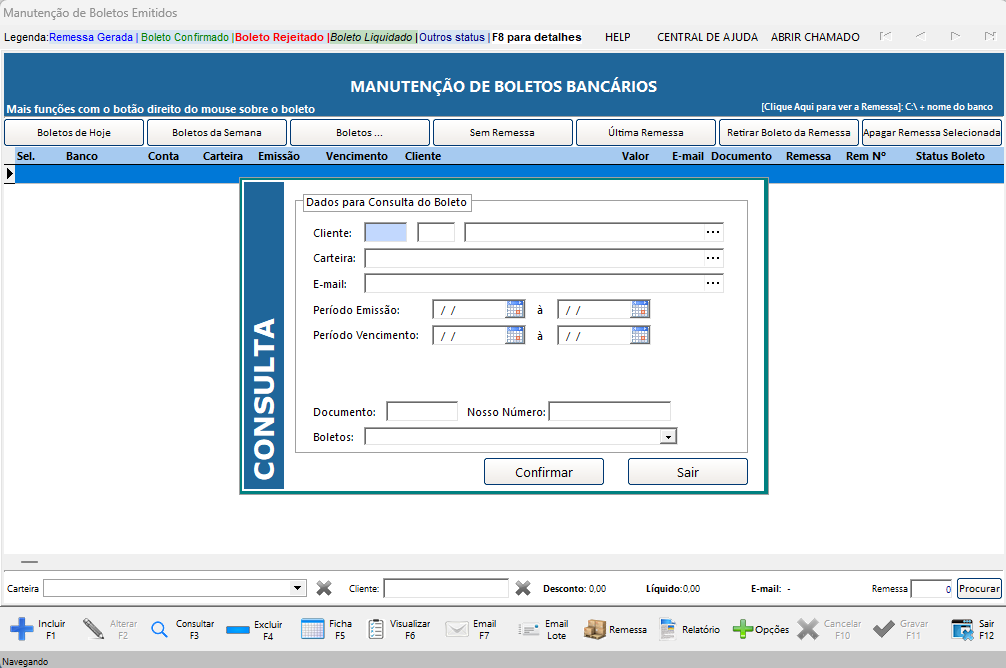Click the Excluir F4 minus icon
The width and height of the screenshot is (1006, 668).
[238, 630]
